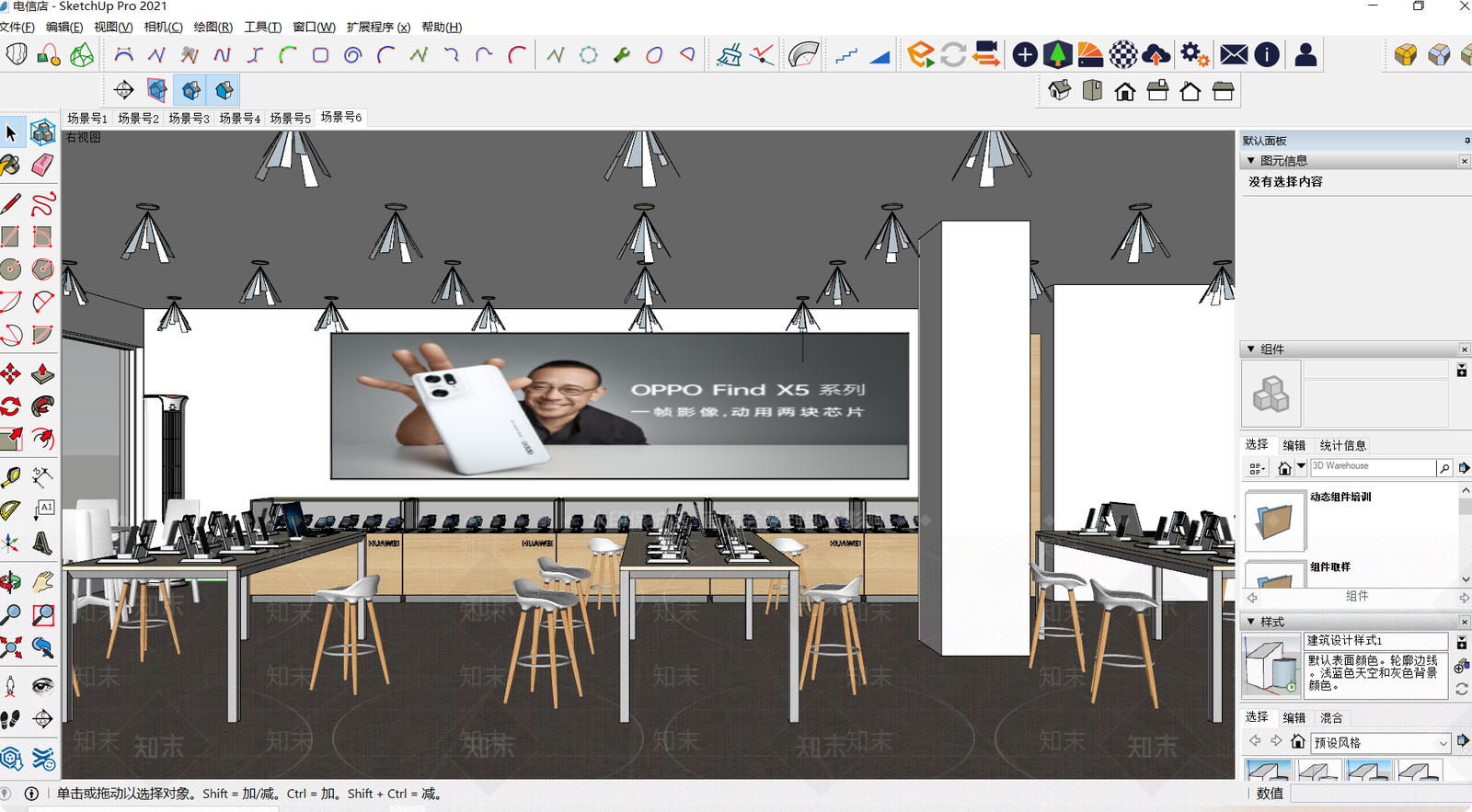Open the user account silhouette icon
1472x812 pixels.
(x=1305, y=55)
